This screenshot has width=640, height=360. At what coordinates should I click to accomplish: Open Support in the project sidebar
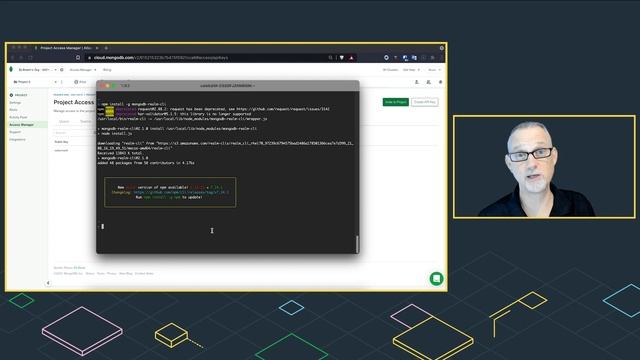coord(15,132)
